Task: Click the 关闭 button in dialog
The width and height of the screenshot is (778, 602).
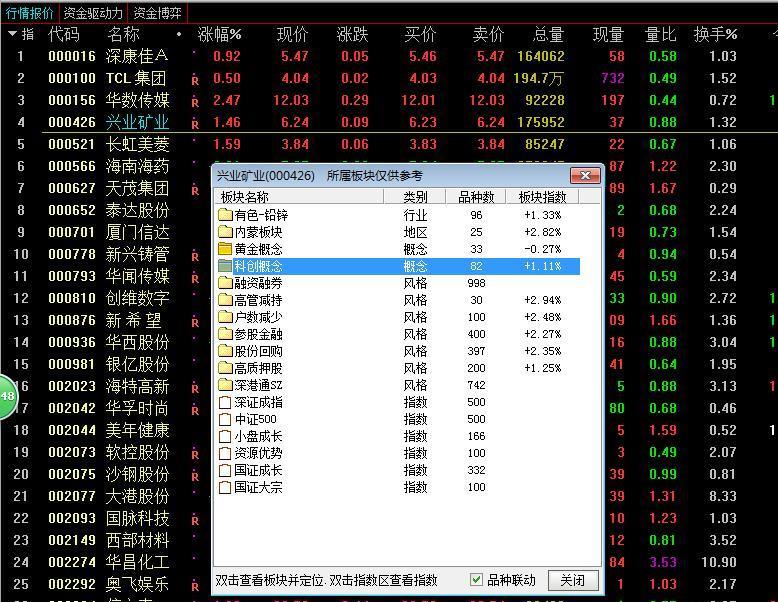Action: tap(573, 580)
